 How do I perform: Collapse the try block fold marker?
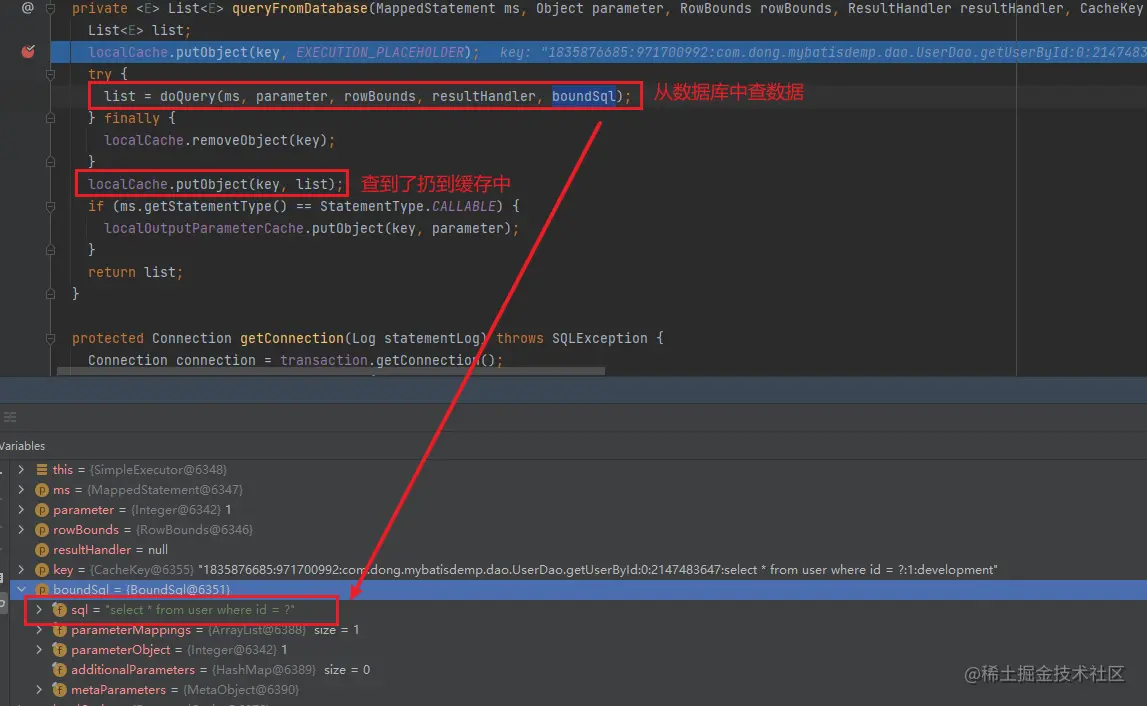click(x=50, y=74)
